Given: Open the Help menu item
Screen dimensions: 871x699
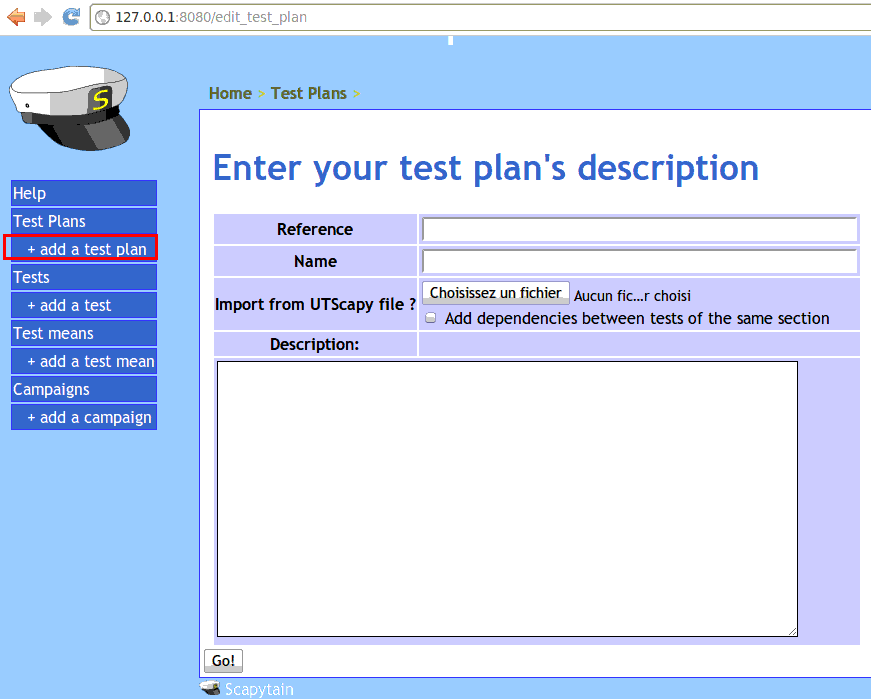Looking at the screenshot, I should point(84,193).
